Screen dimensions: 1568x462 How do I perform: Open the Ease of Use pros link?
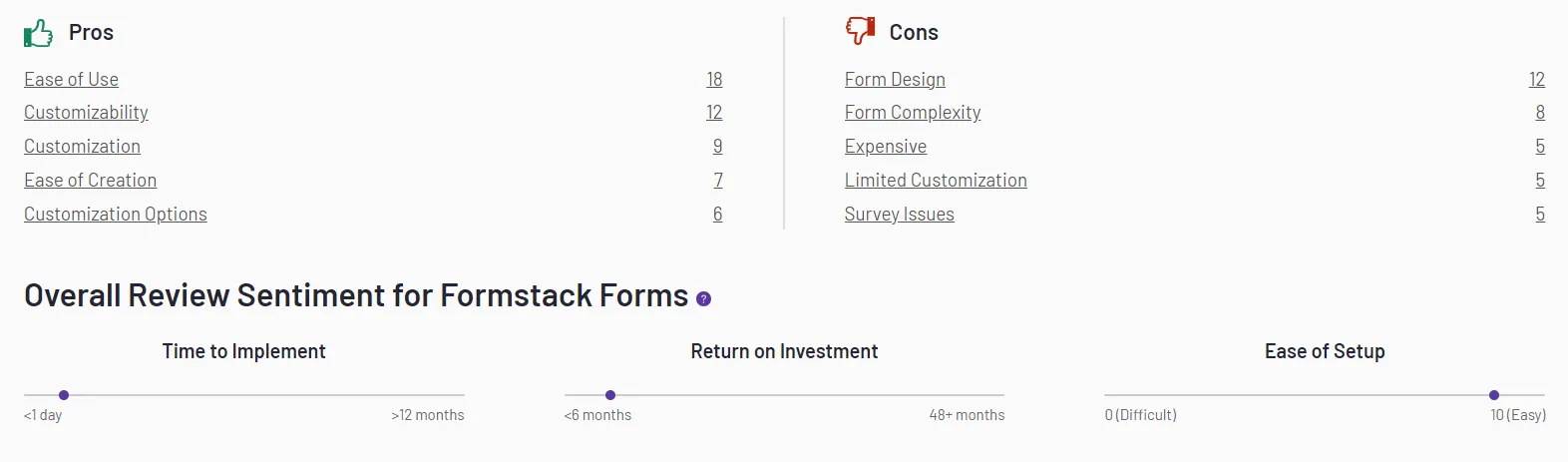pos(71,79)
